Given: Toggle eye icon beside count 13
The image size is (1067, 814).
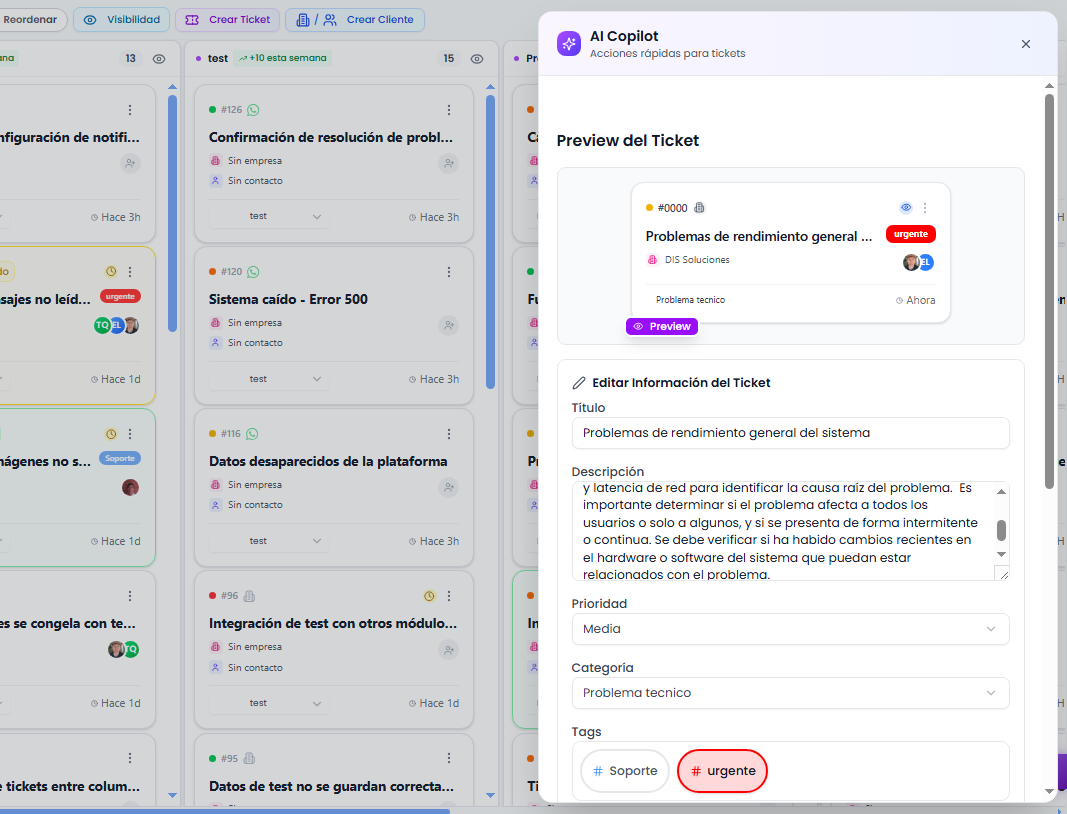Looking at the screenshot, I should 159,59.
